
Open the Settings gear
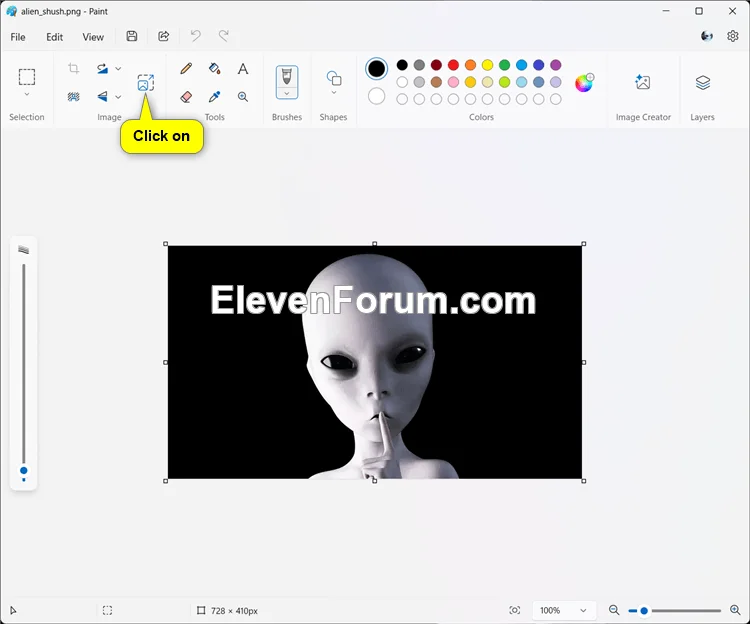click(732, 36)
